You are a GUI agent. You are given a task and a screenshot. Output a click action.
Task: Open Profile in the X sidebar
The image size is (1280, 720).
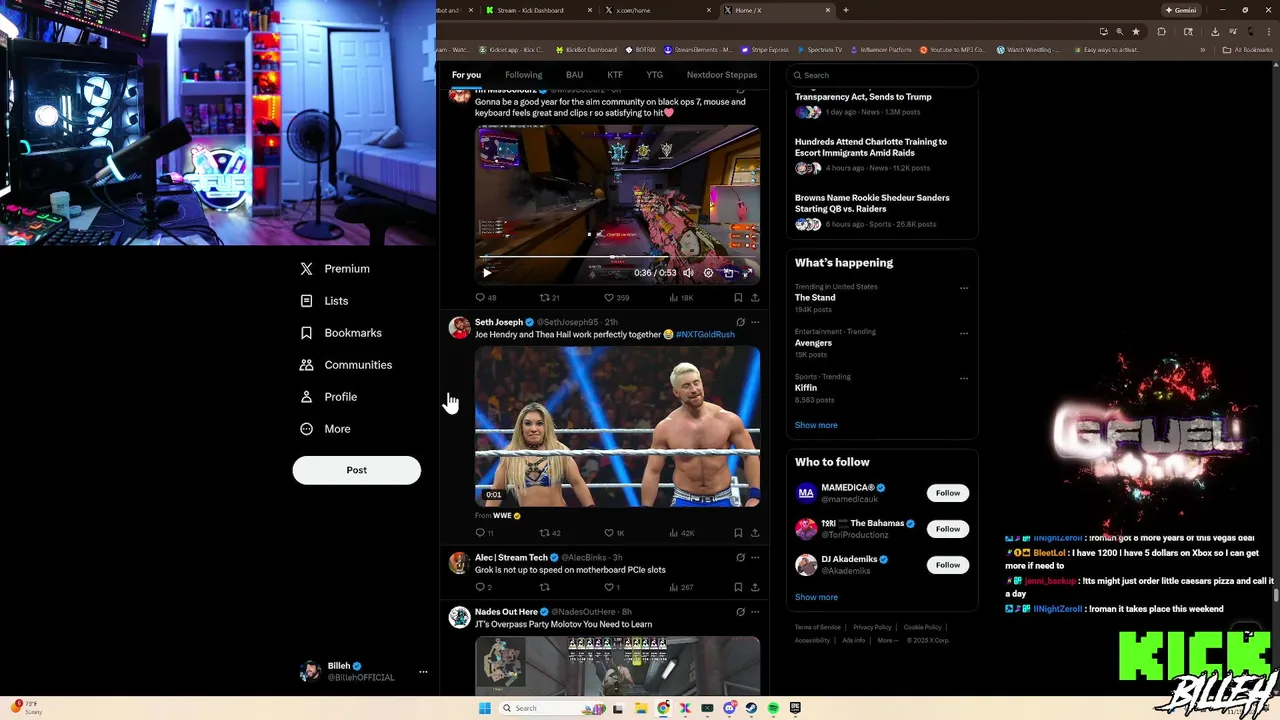click(328, 397)
